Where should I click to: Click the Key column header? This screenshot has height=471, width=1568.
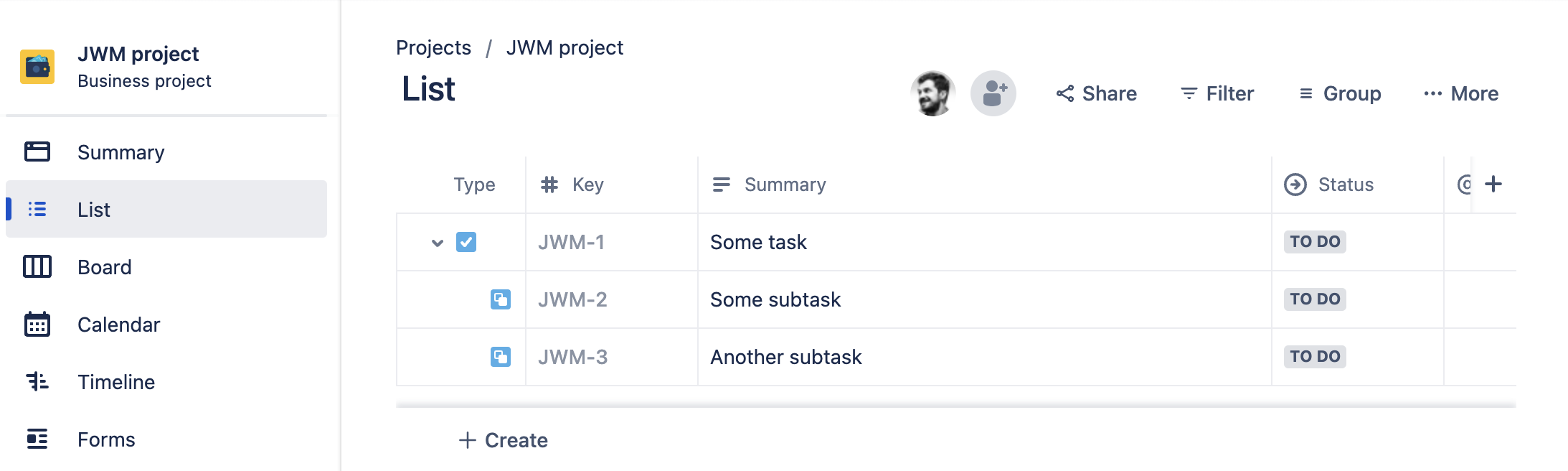pyautogui.click(x=587, y=185)
